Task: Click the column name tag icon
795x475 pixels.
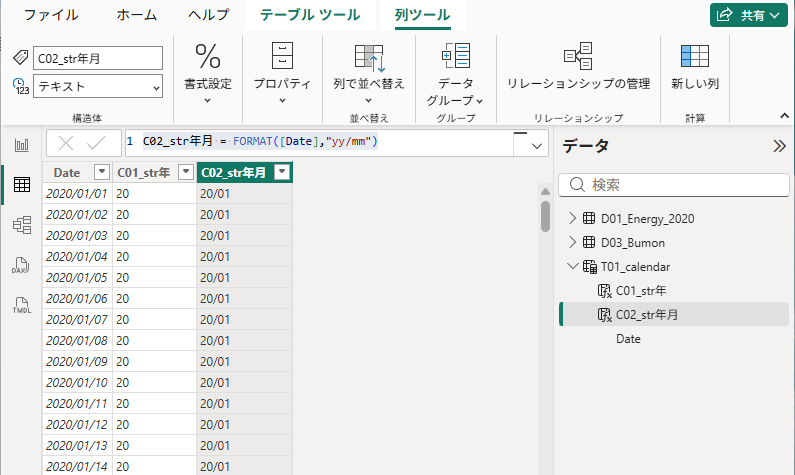Action: click(20, 57)
